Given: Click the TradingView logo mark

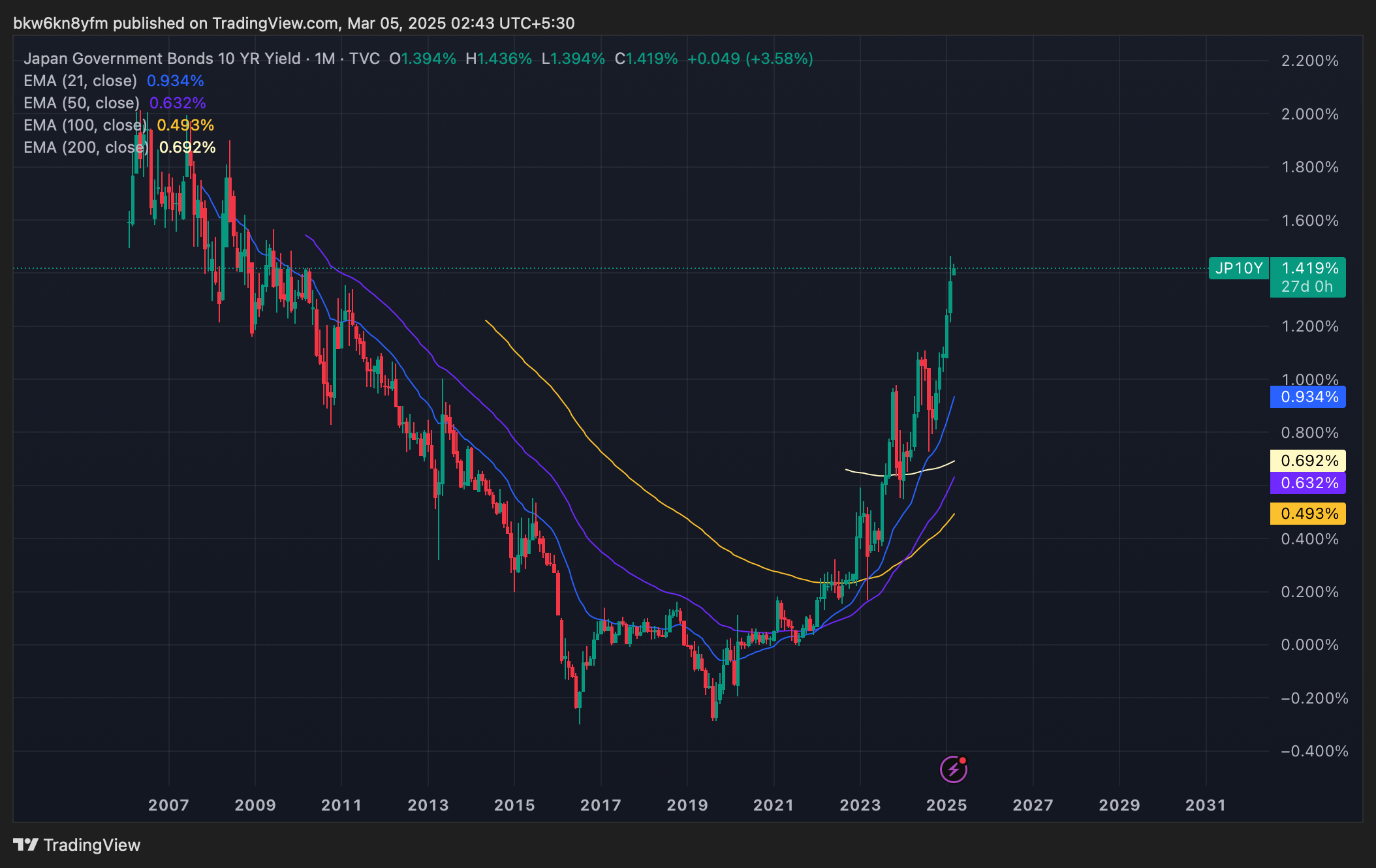Looking at the screenshot, I should [26, 845].
